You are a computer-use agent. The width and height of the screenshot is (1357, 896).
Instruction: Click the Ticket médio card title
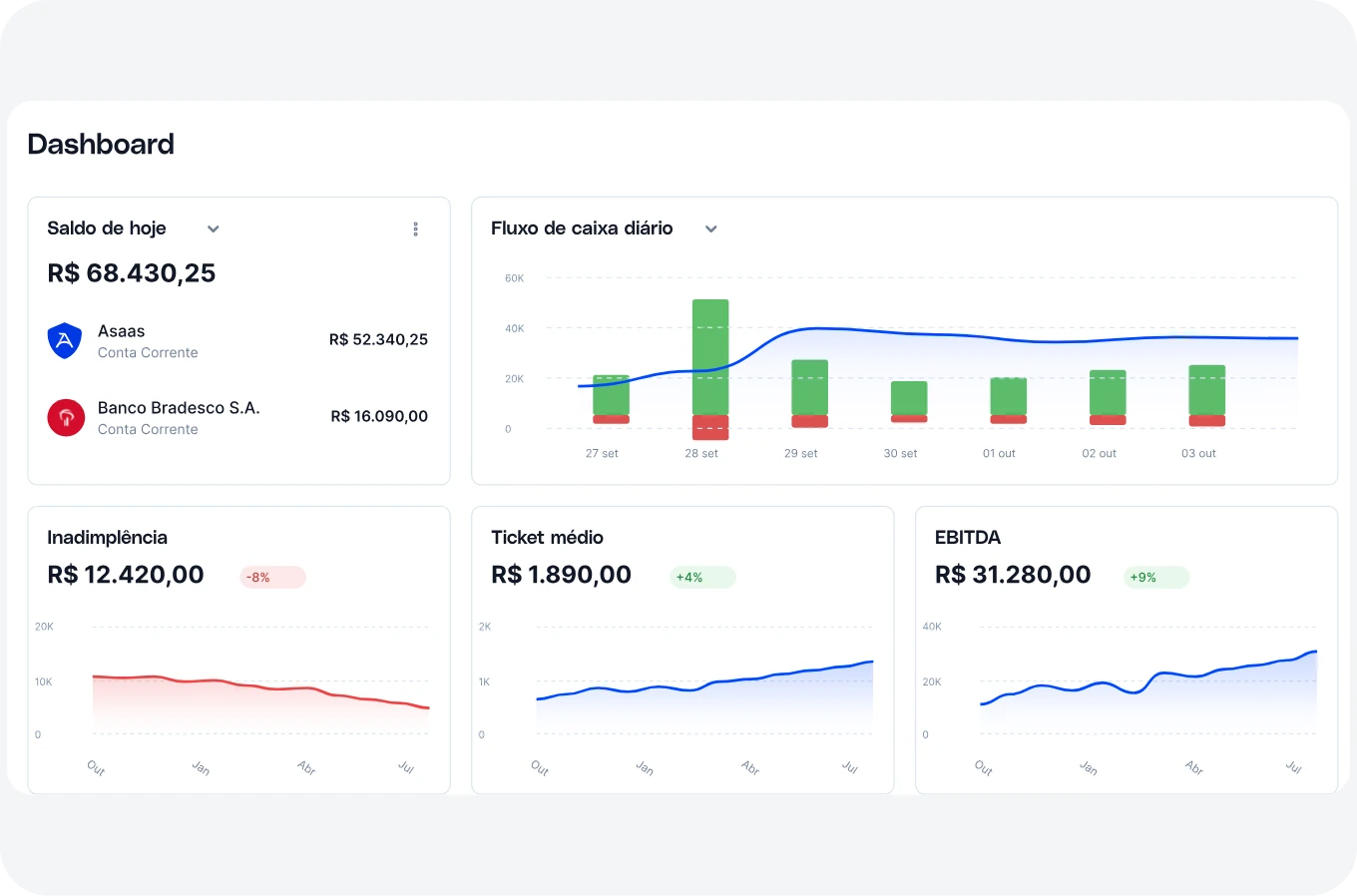click(547, 538)
